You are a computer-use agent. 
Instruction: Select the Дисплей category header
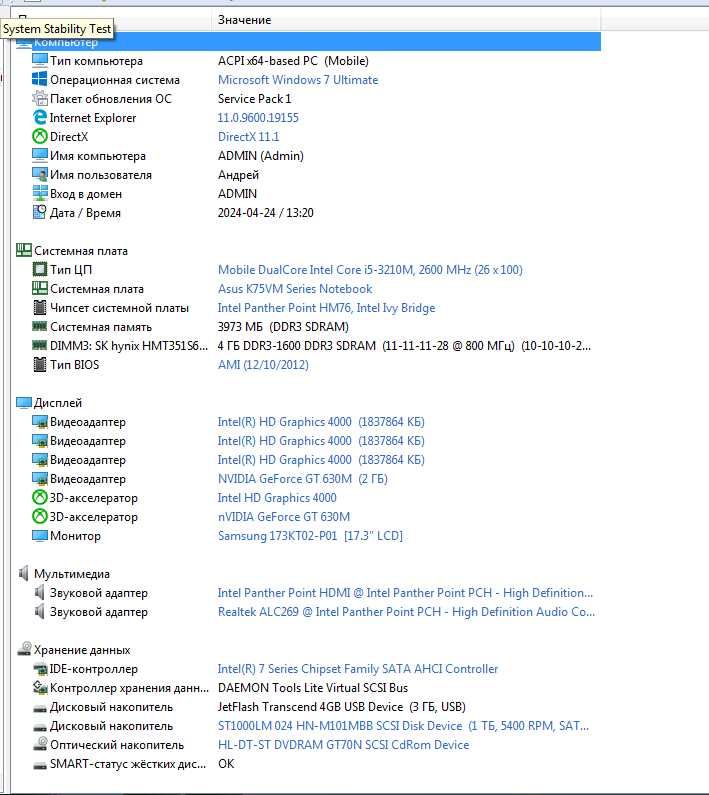(x=57, y=403)
